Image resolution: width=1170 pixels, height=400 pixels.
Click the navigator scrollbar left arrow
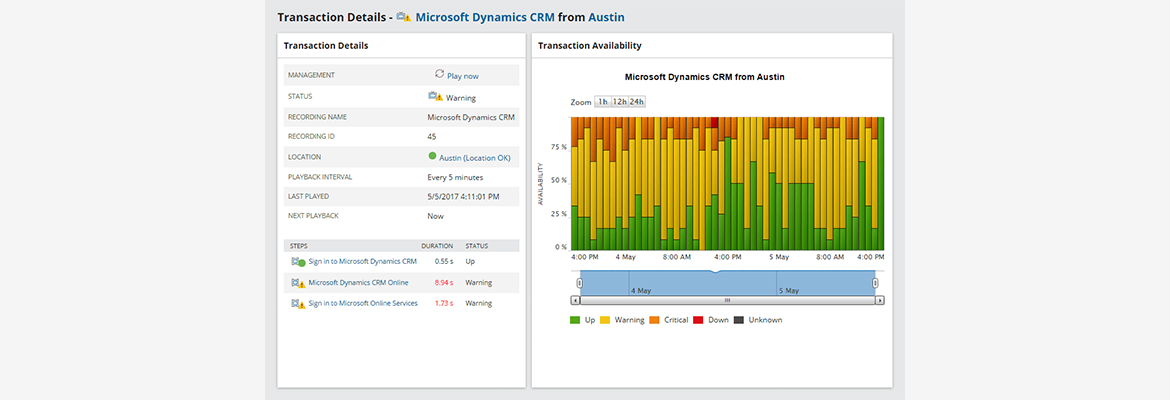pyautogui.click(x=575, y=300)
